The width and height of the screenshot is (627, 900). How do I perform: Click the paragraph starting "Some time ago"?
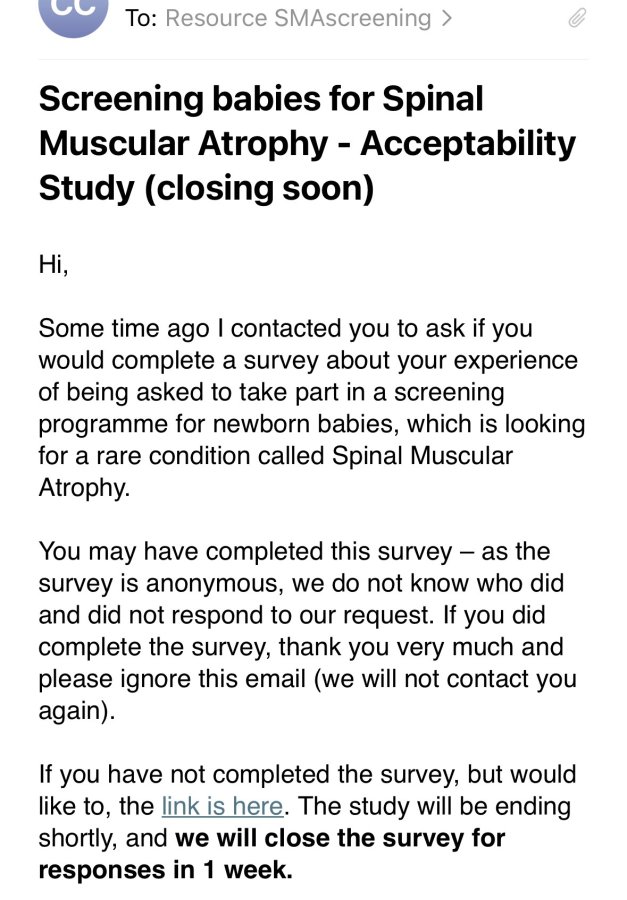[x=312, y=408]
